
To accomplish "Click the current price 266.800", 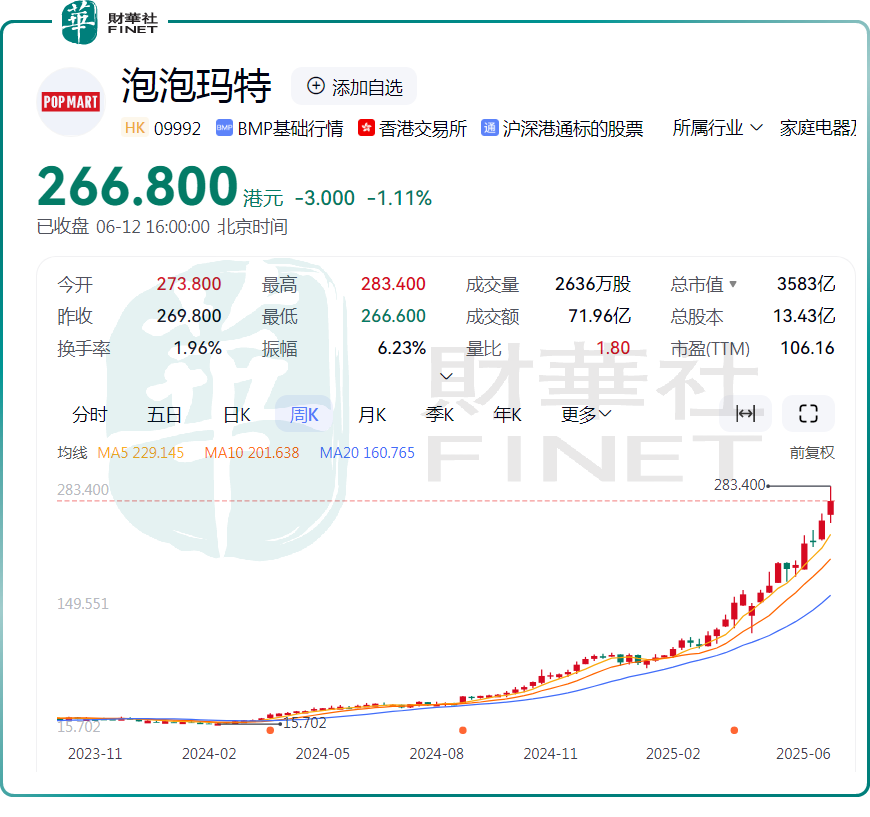I will (138, 186).
